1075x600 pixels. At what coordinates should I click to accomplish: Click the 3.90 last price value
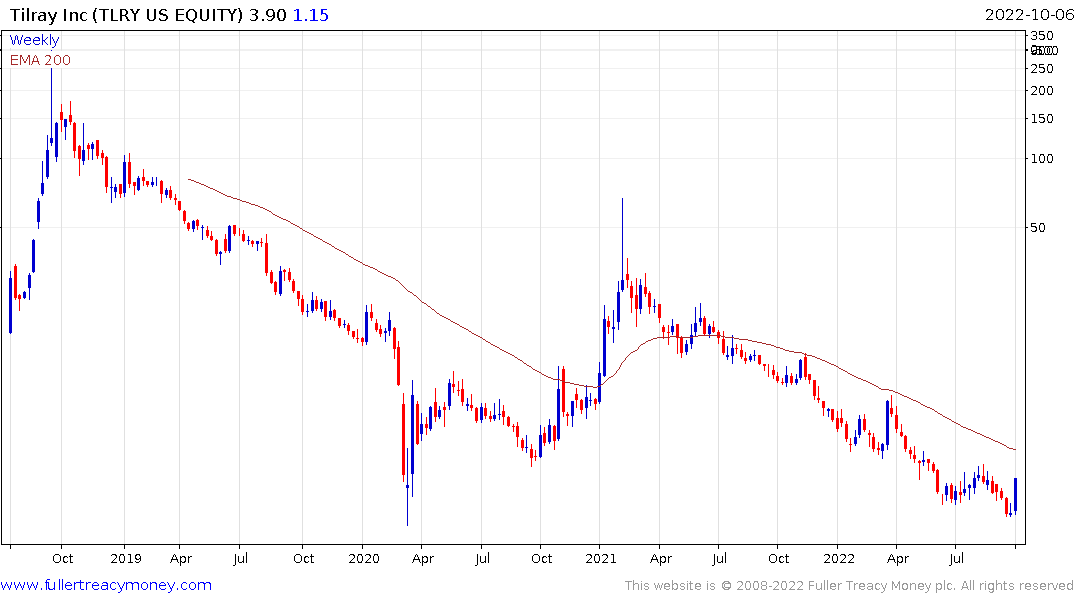point(267,15)
